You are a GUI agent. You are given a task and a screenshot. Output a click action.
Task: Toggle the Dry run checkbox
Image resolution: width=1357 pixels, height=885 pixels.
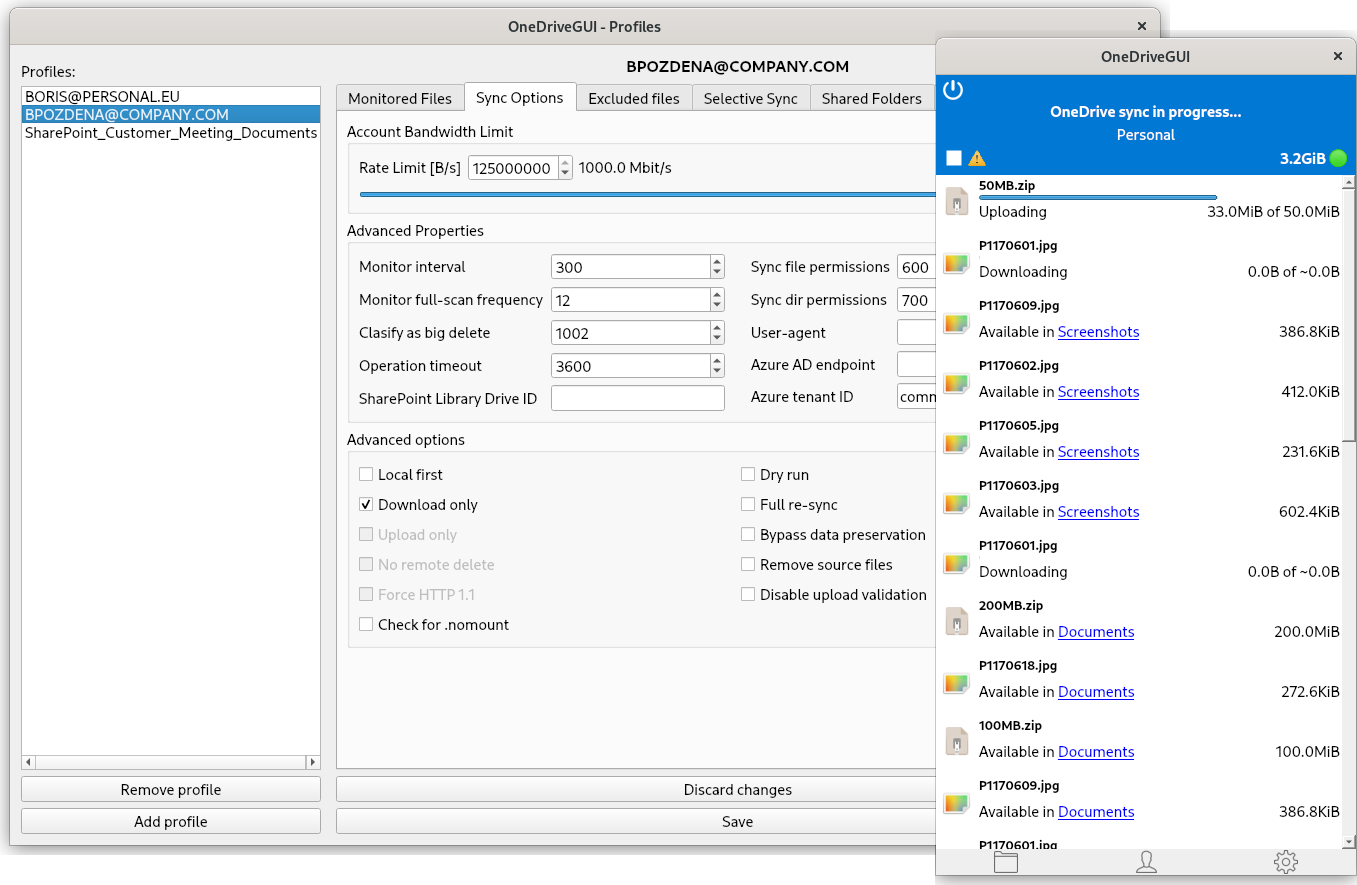[748, 474]
